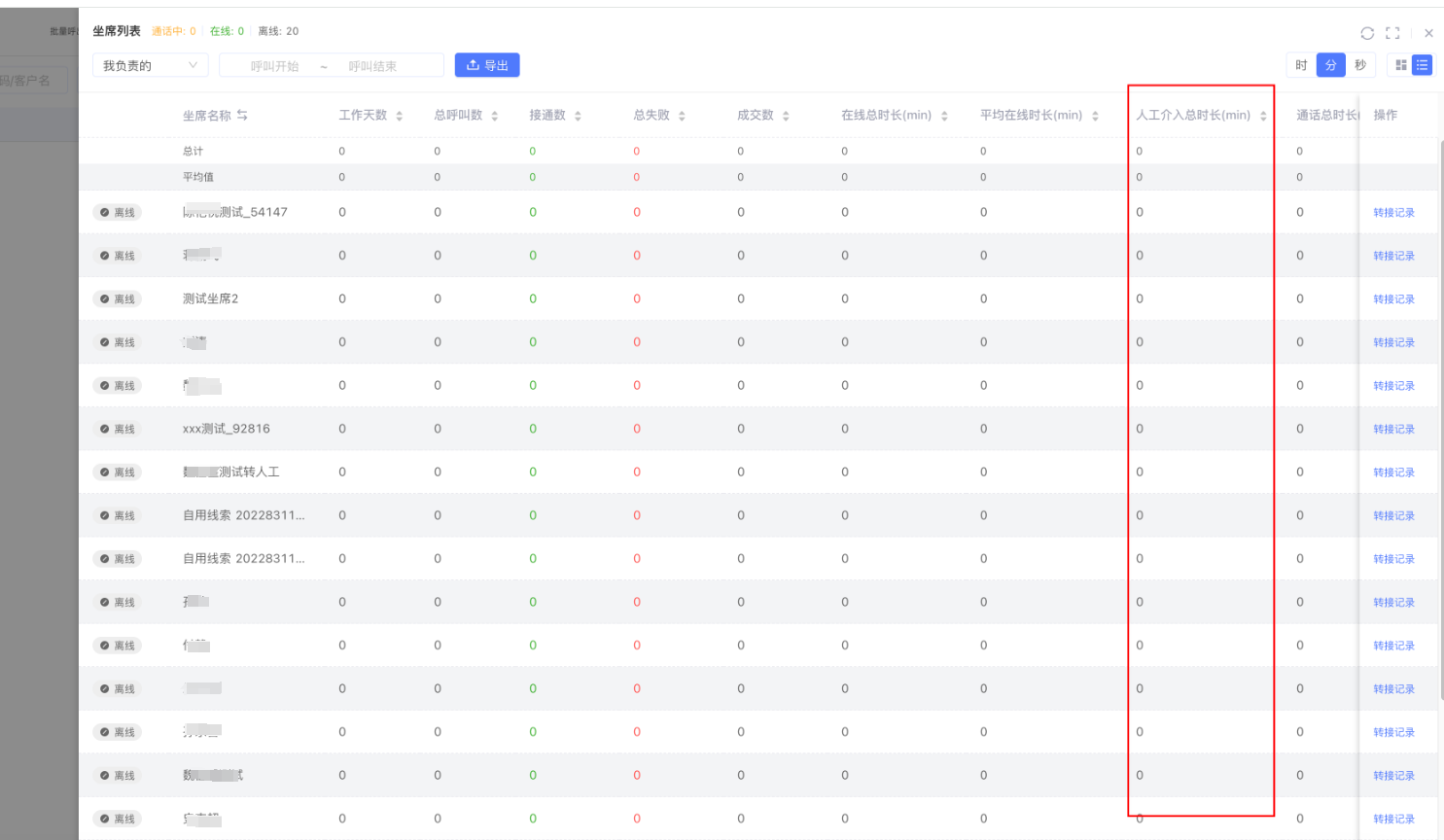Click the 导出 export button

pos(487,65)
